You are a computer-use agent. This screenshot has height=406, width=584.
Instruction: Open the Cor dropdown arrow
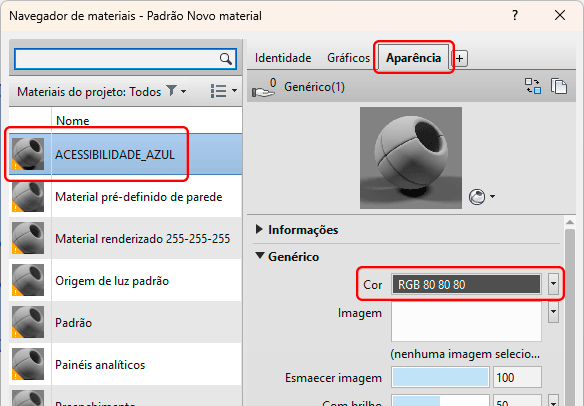pyautogui.click(x=553, y=284)
